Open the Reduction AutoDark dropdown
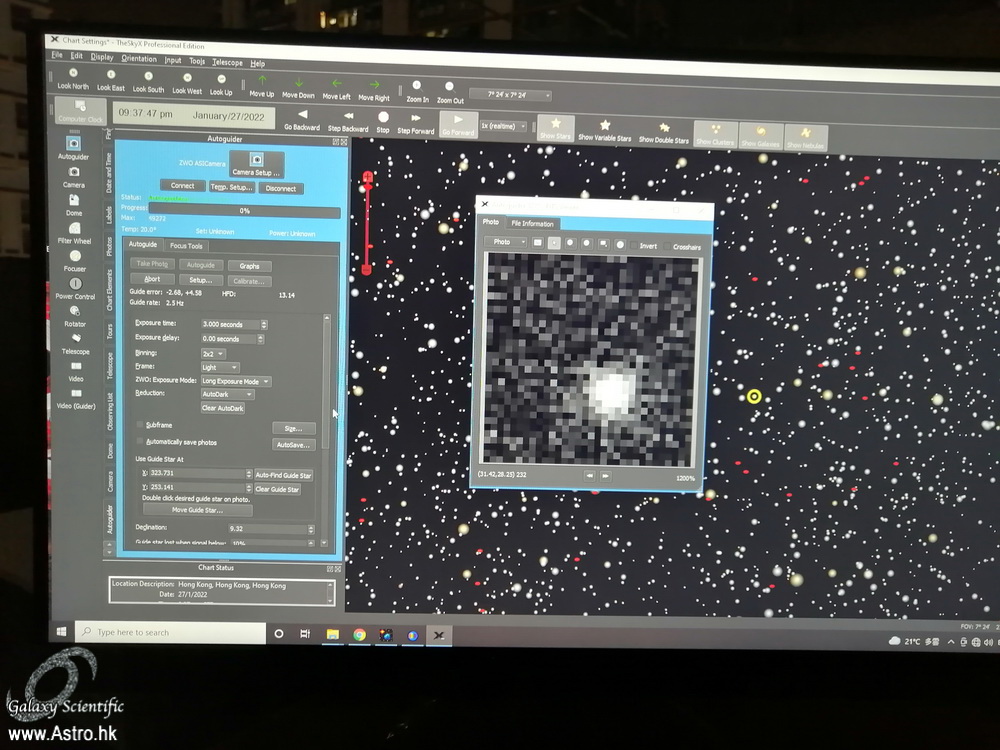 click(227, 394)
